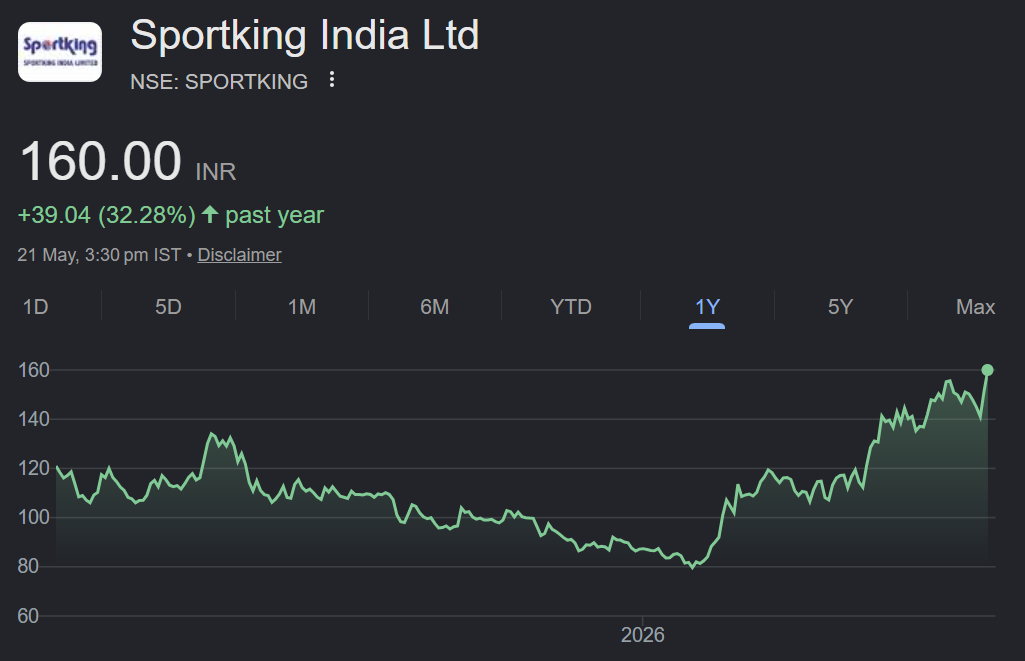Click the 21 May, 3:30 pm IST timestamp
1025x661 pixels.
pos(99,255)
